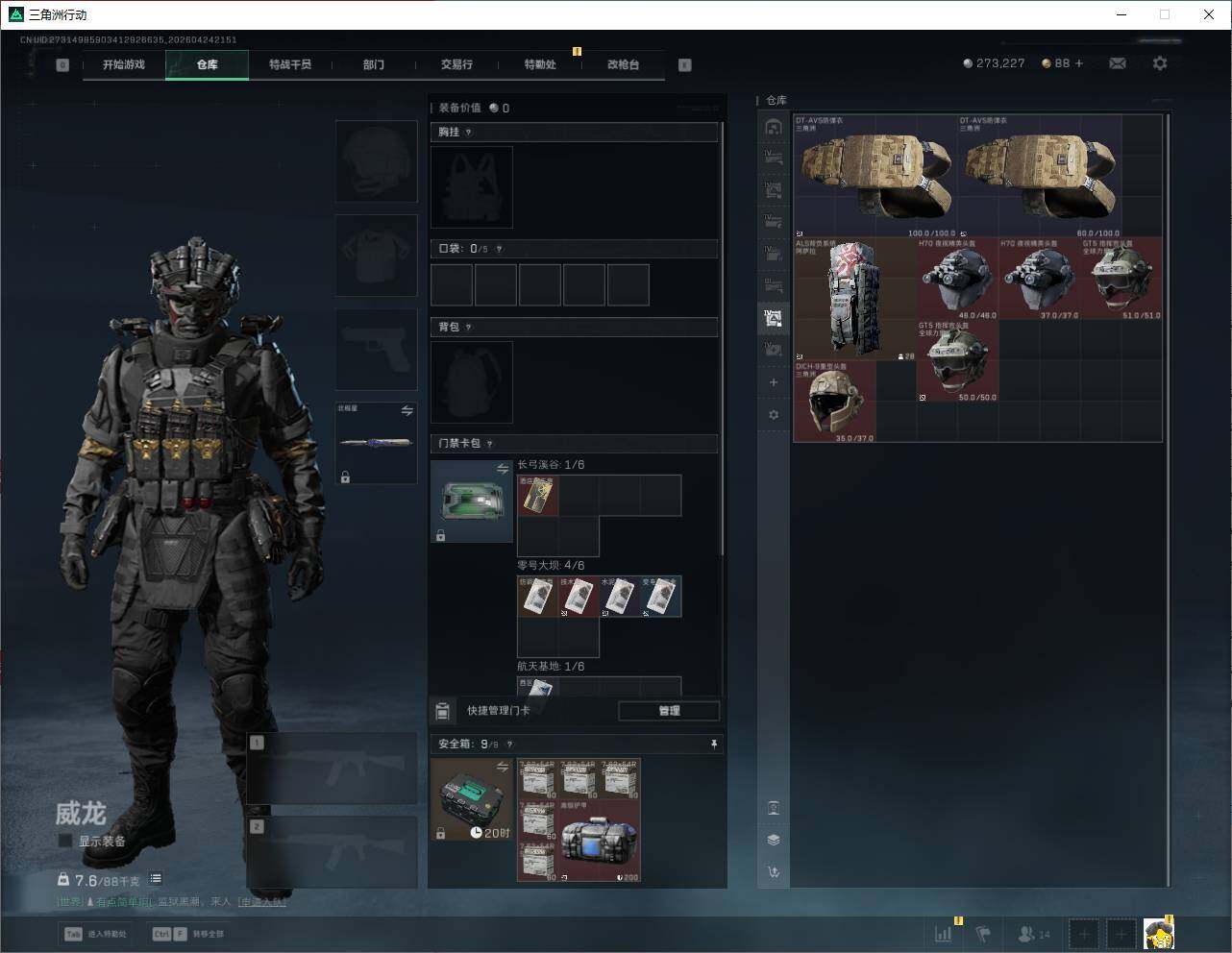Click the 管理 button for key cards
The image size is (1232, 953).
pos(669,711)
